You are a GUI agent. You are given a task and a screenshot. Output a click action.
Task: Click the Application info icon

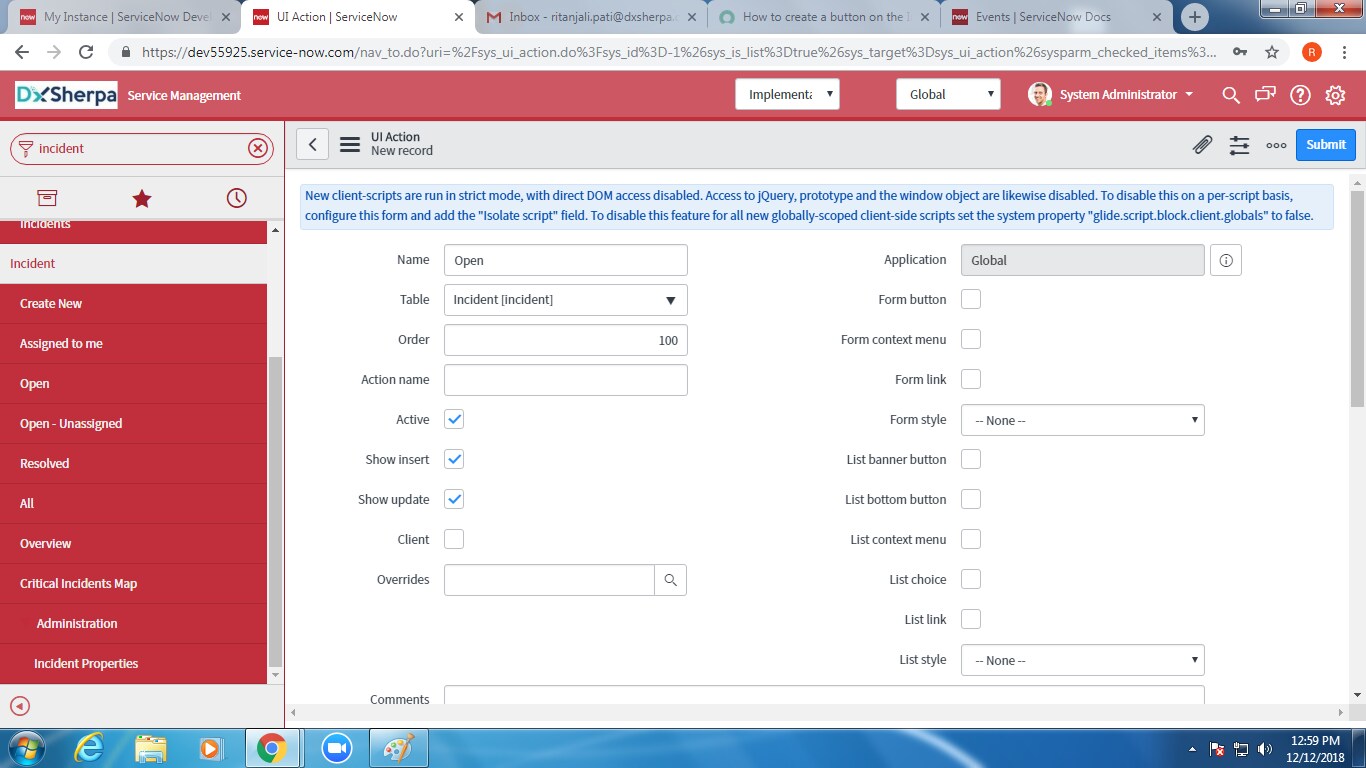point(1226,260)
